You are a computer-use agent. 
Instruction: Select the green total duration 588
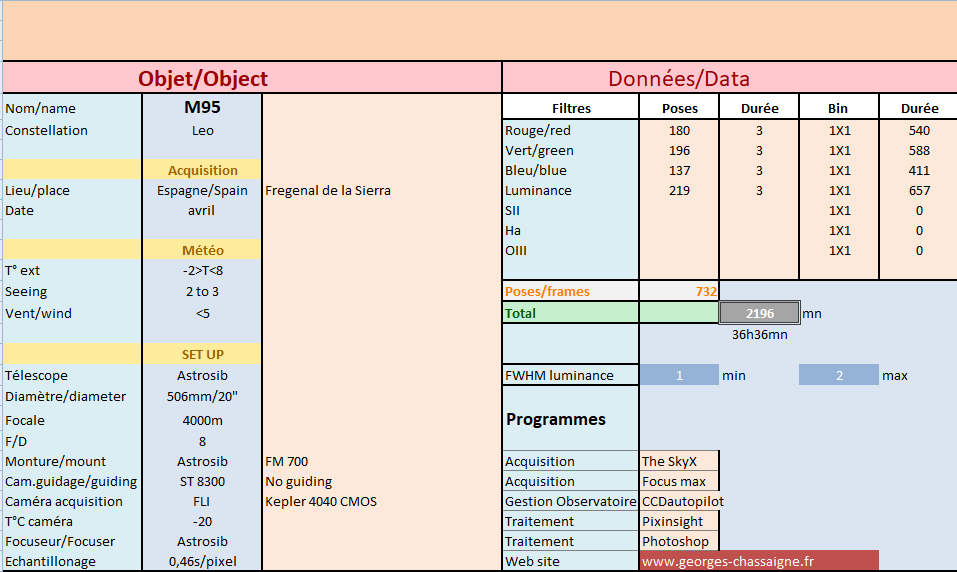click(x=919, y=150)
